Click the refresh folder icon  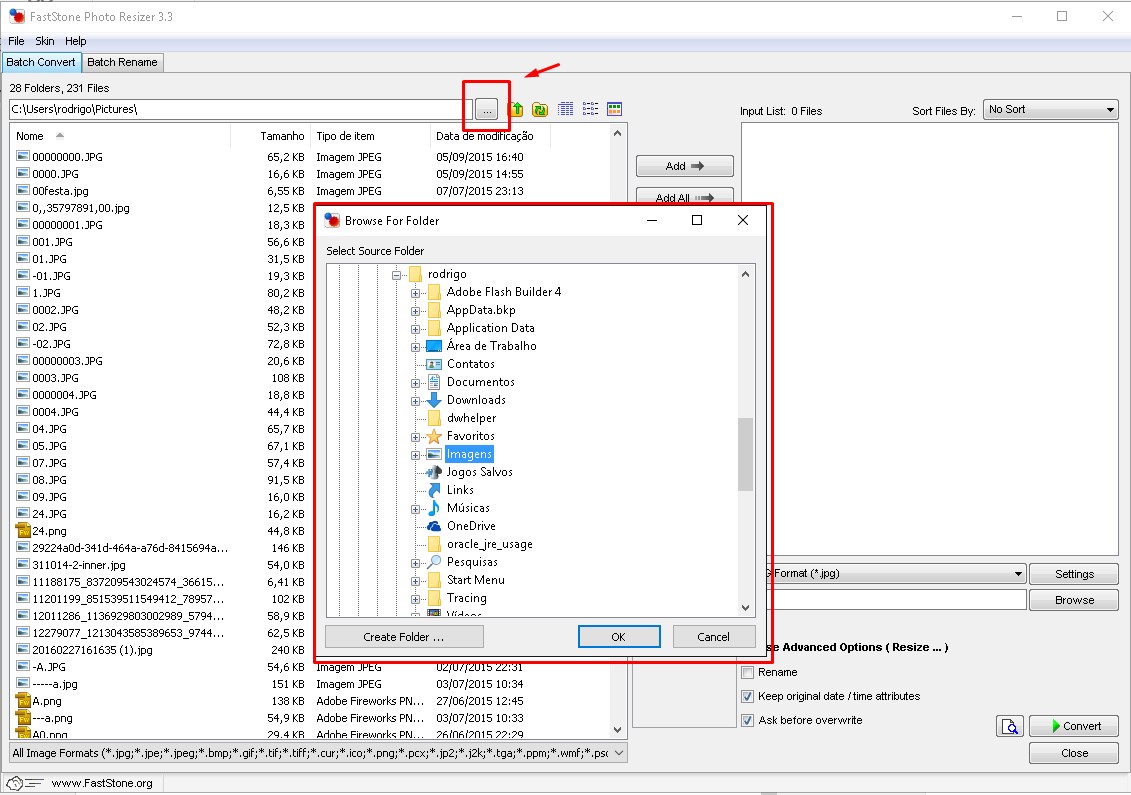(x=540, y=109)
